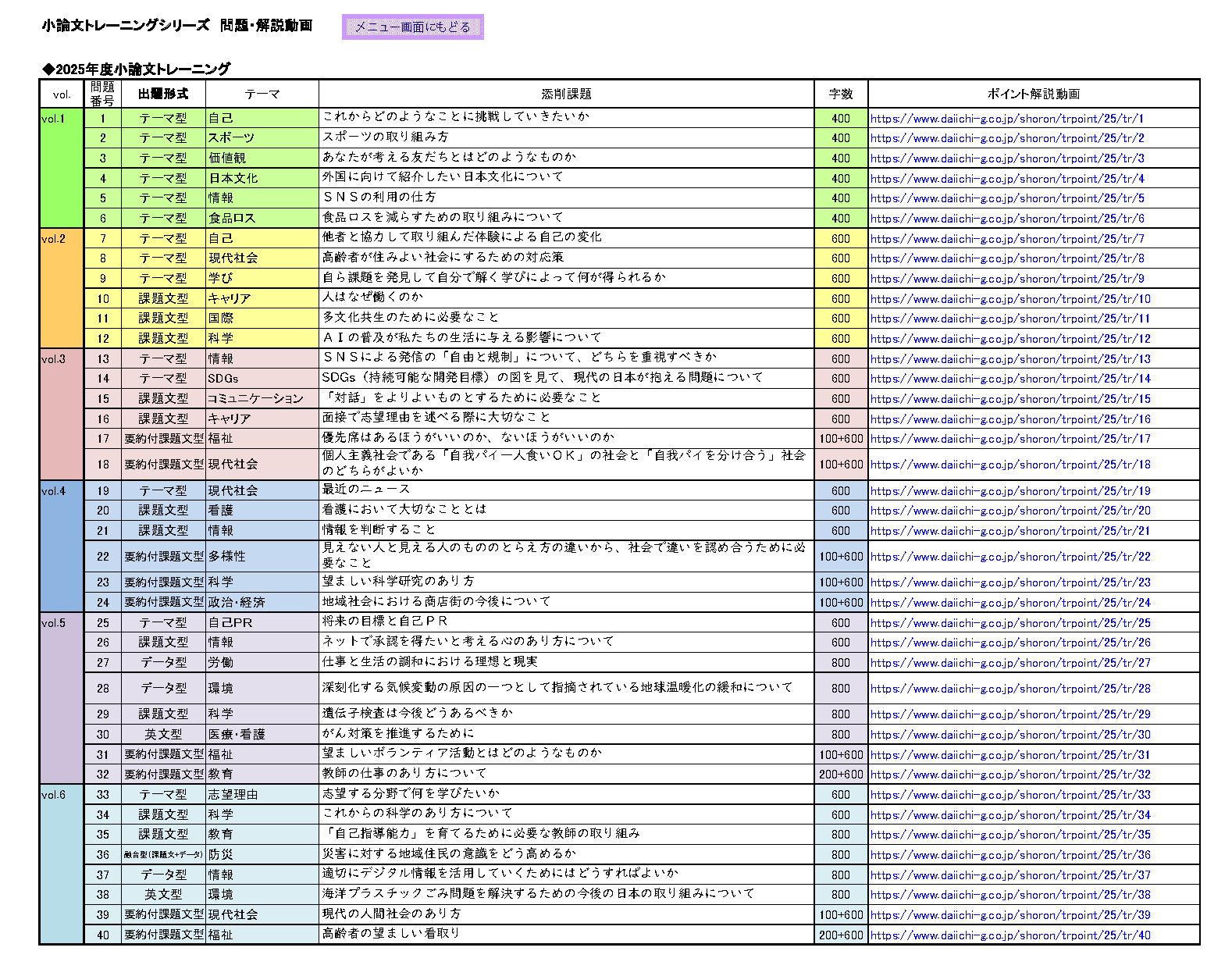The width and height of the screenshot is (1232, 976).
Task: Click the 最近のニュース assignment cell
Action: click(566, 490)
